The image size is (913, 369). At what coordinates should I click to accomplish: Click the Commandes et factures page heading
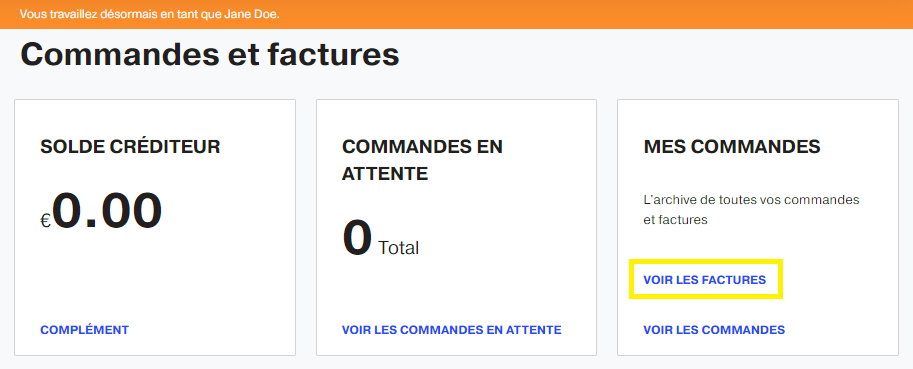pos(210,55)
